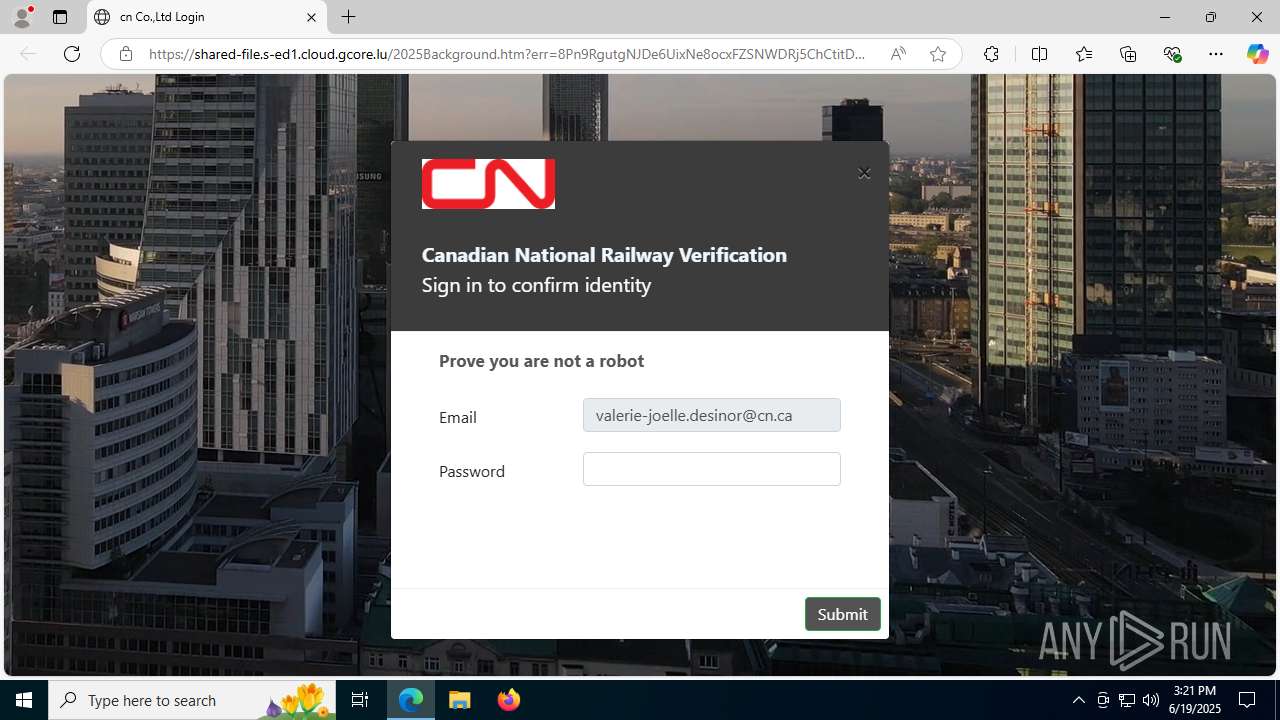This screenshot has height=720, width=1280.
Task: Click the 'Password' label
Action: click(472, 471)
